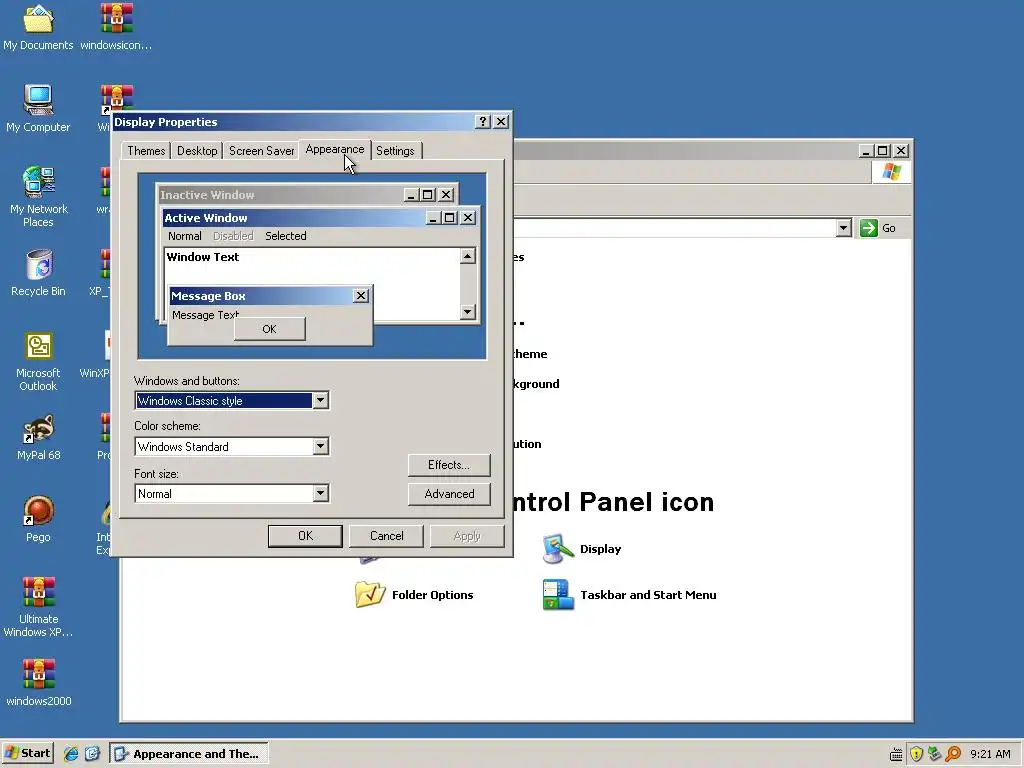
Task: Minimize the Control Panel window behind
Action: (x=865, y=151)
